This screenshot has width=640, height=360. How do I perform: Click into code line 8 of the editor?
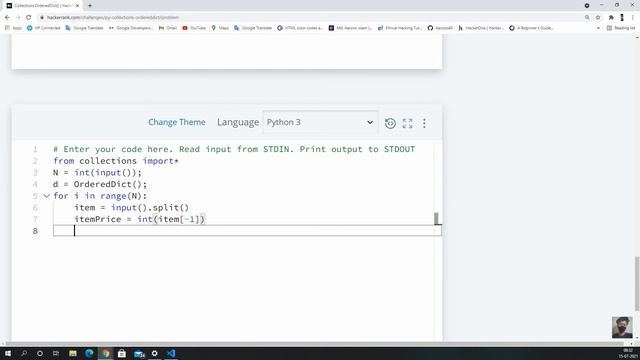247,231
